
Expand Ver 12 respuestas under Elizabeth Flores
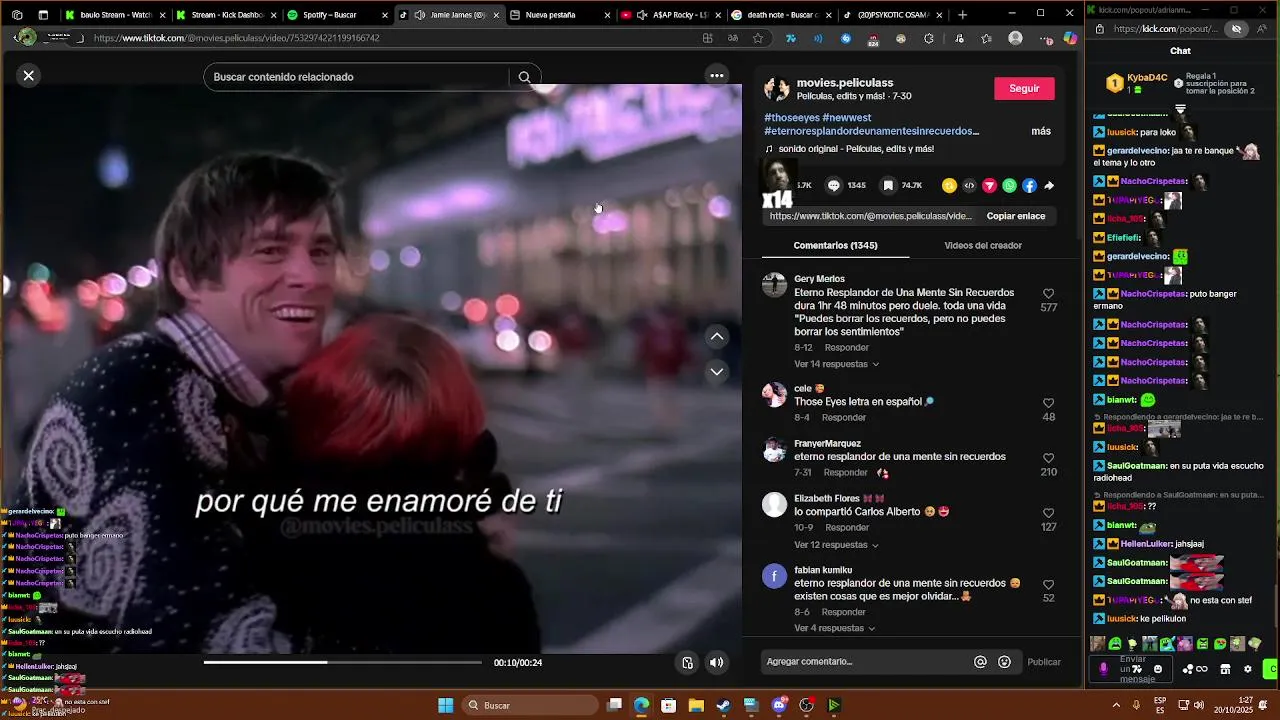836,545
